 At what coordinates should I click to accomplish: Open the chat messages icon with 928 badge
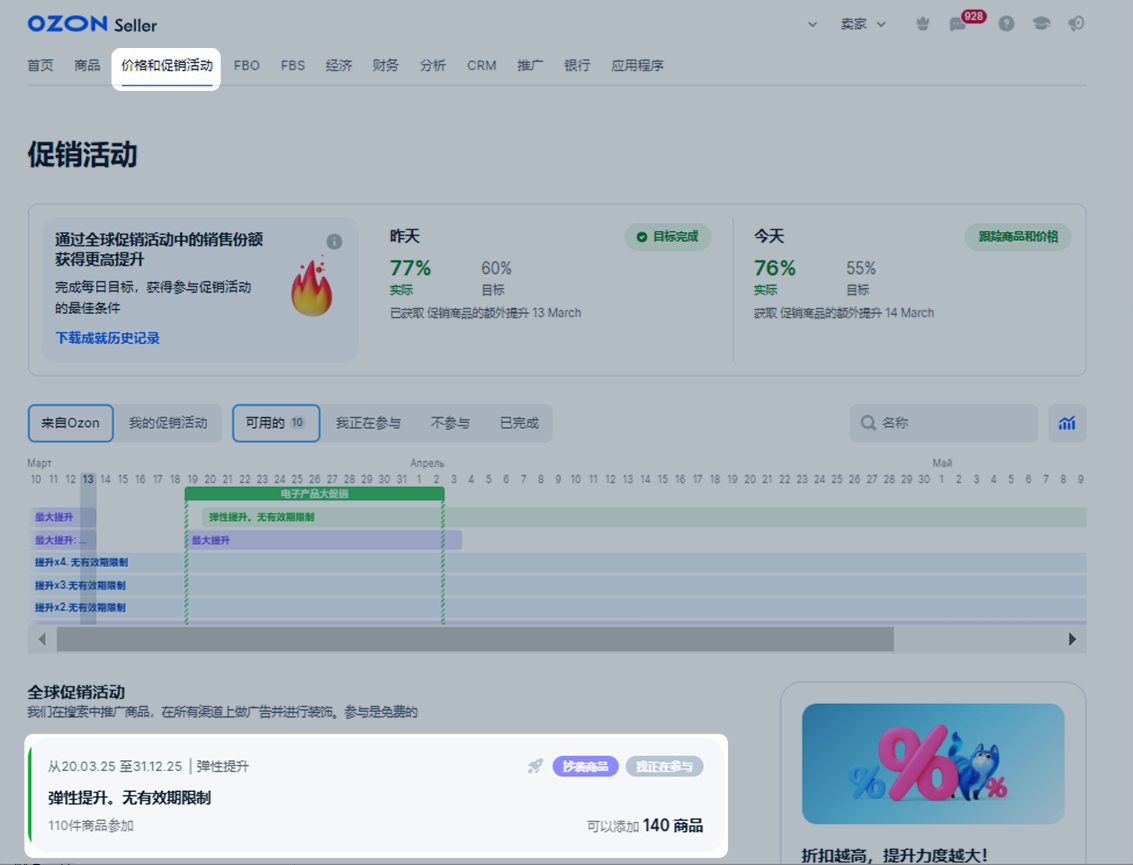pos(958,24)
